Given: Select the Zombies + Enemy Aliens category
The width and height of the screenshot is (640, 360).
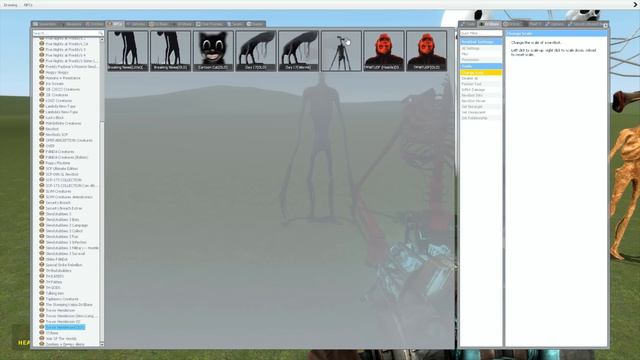Looking at the screenshot, I should (65, 344).
